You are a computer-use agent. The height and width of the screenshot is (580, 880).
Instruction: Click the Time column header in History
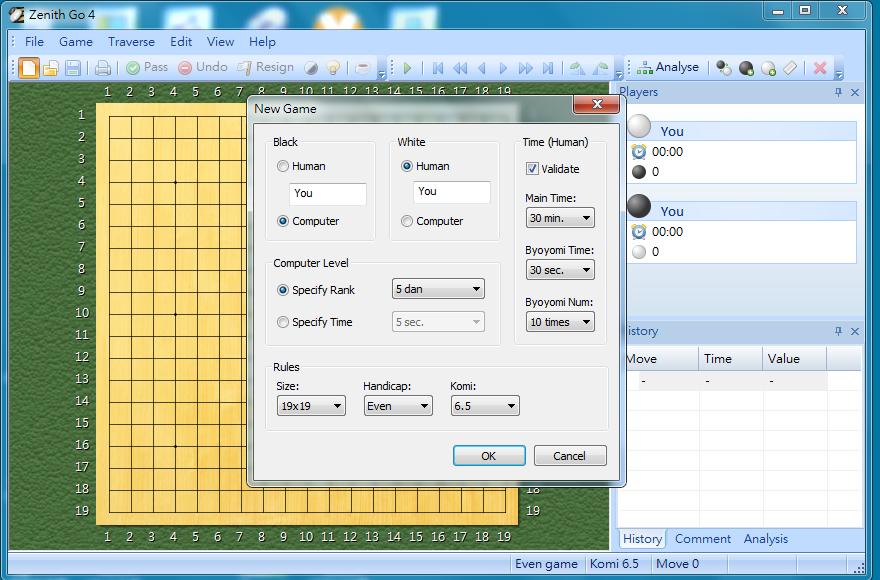coord(730,359)
